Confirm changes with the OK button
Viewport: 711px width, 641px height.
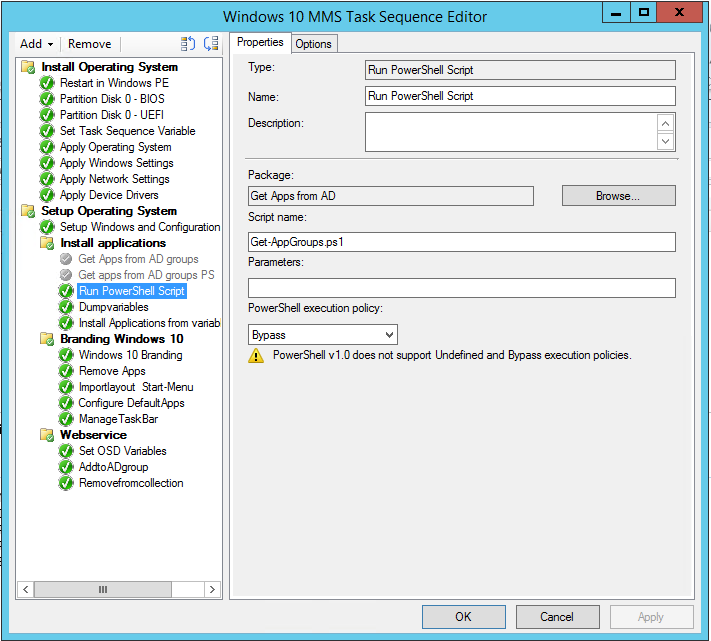pyautogui.click(x=463, y=617)
